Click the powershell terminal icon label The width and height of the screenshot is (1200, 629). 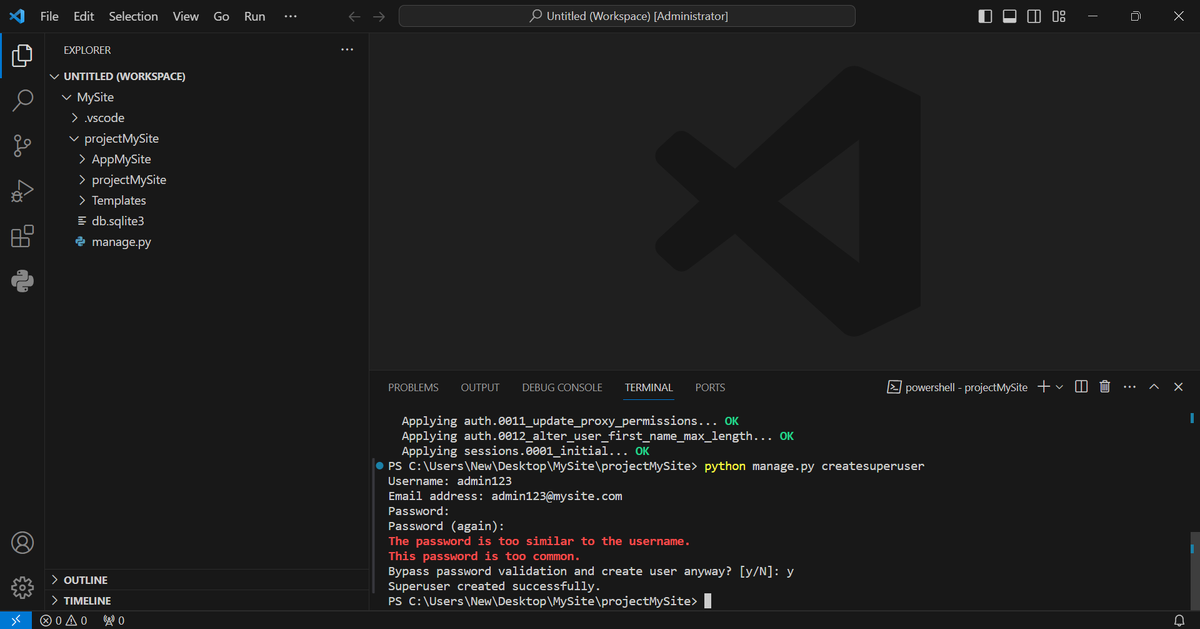(x=958, y=387)
